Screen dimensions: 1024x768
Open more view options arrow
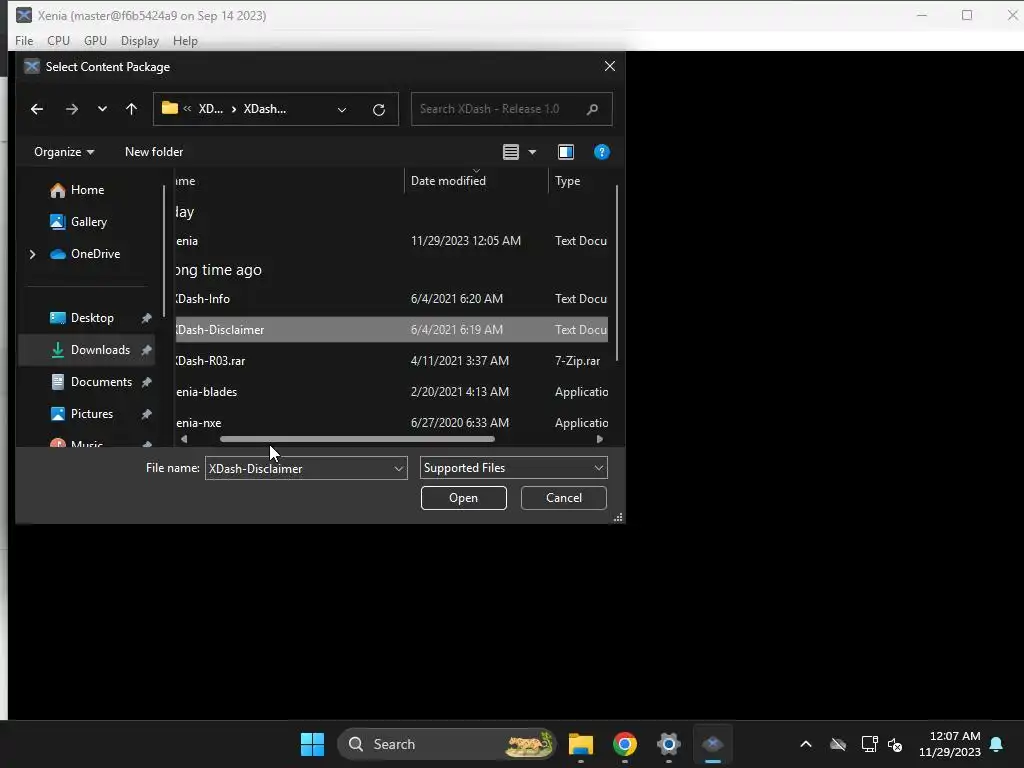pyautogui.click(x=532, y=152)
